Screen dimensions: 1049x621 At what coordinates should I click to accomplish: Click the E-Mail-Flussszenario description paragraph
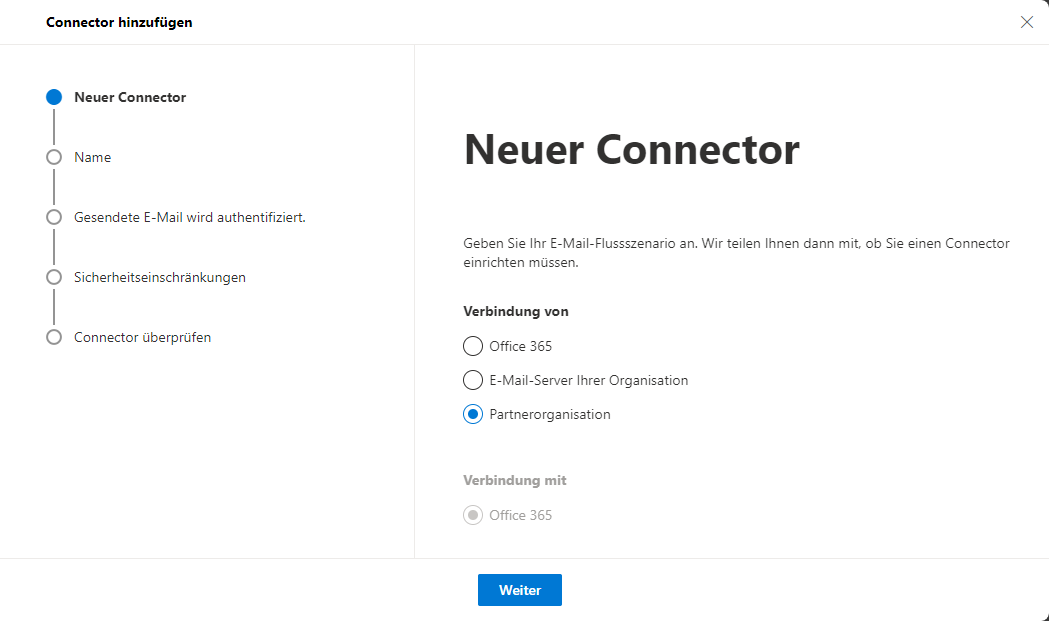click(x=736, y=253)
